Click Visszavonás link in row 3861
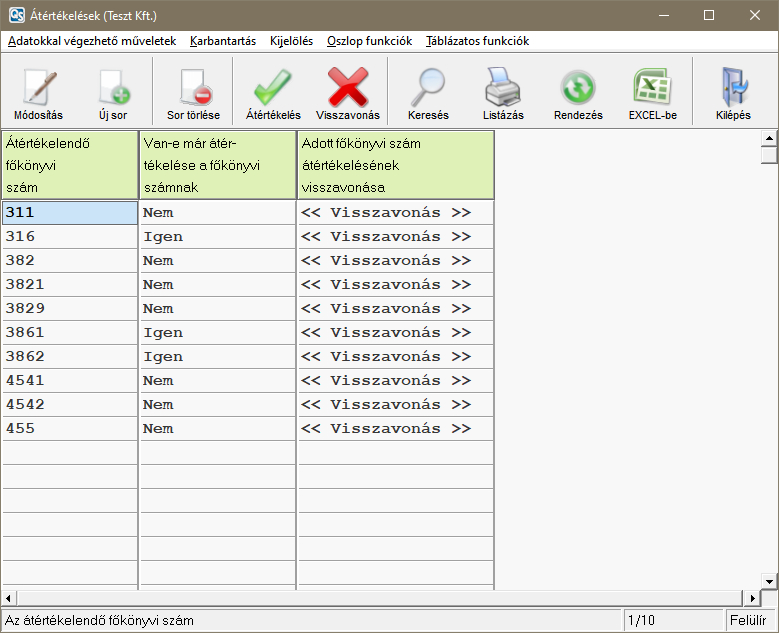Screen dimensions: 779x633 pyautogui.click(x=386, y=333)
